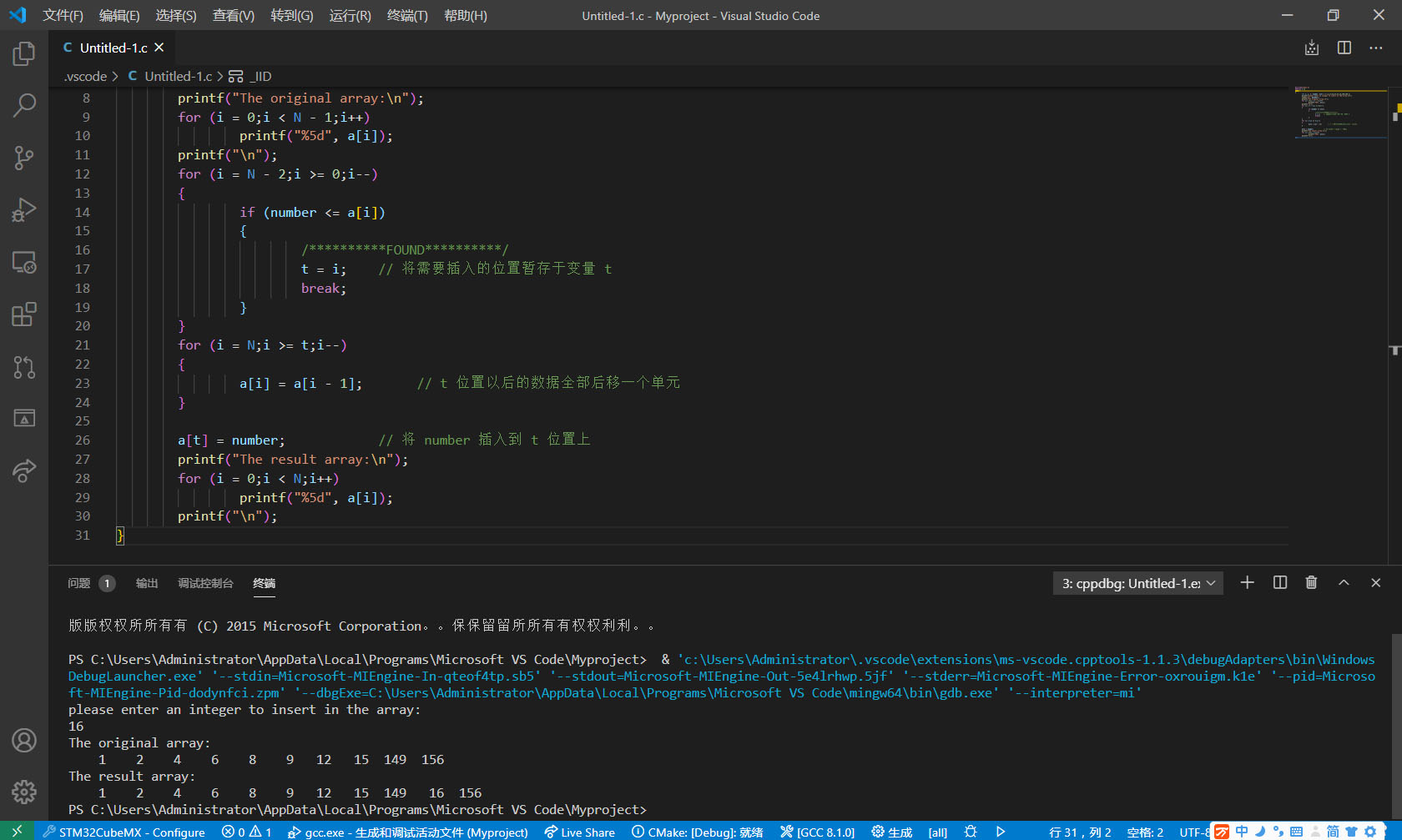
Task: Open the Remote Explorer view
Action: [x=24, y=263]
